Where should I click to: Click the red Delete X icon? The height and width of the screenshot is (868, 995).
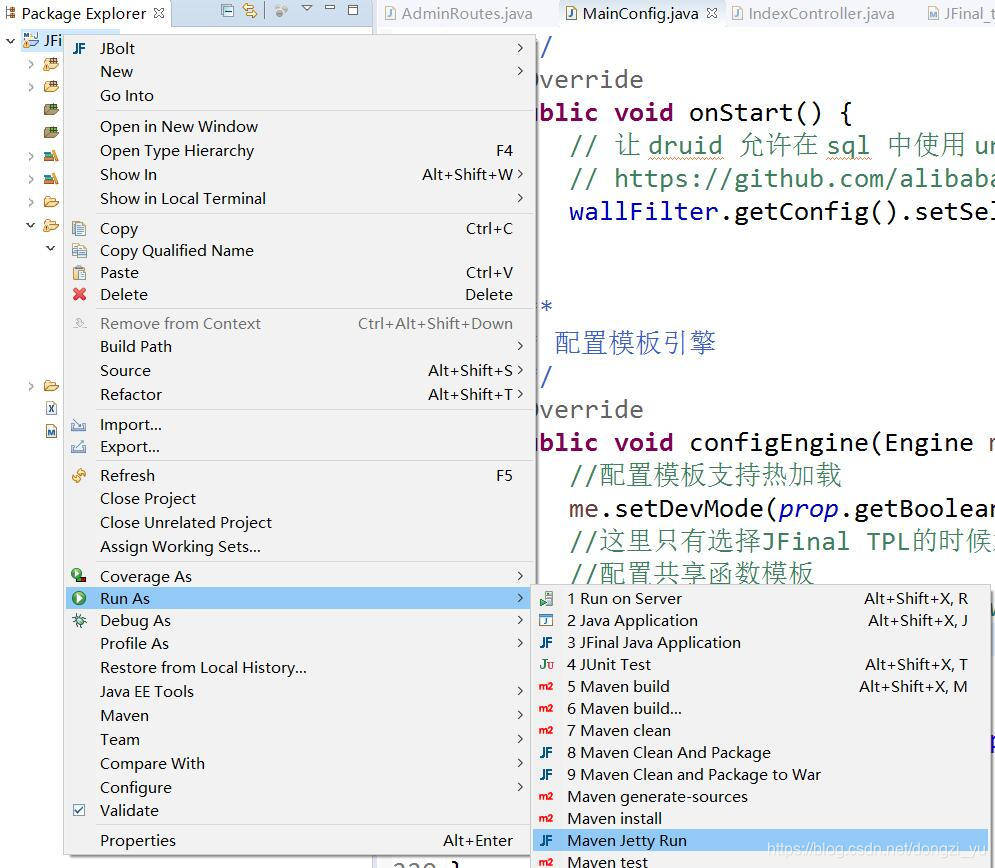pos(79,294)
